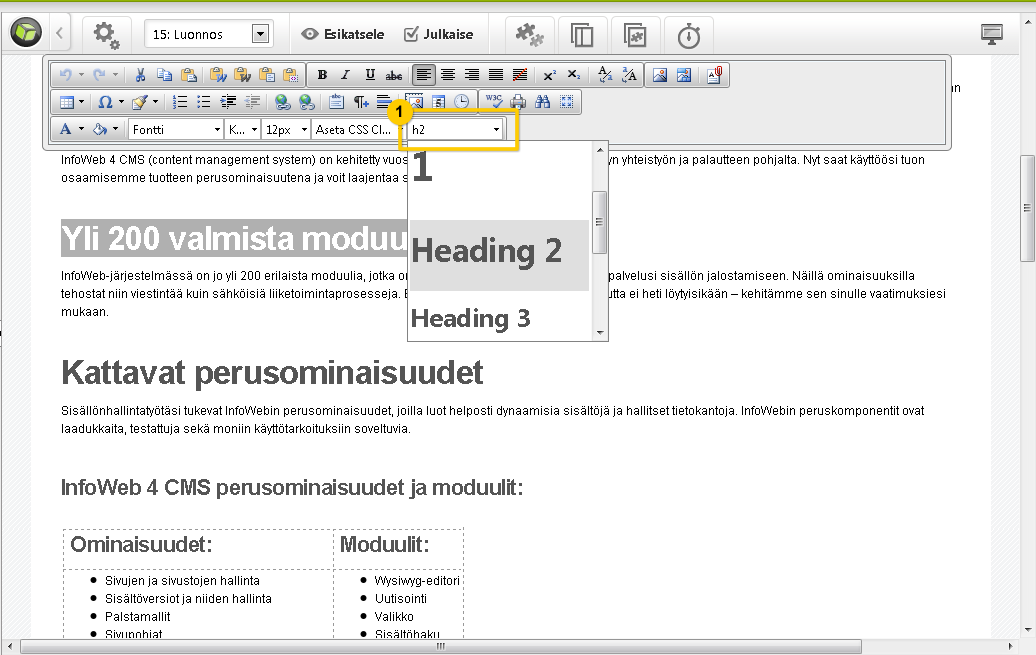Expand the insert table dropdown arrow

(81, 102)
